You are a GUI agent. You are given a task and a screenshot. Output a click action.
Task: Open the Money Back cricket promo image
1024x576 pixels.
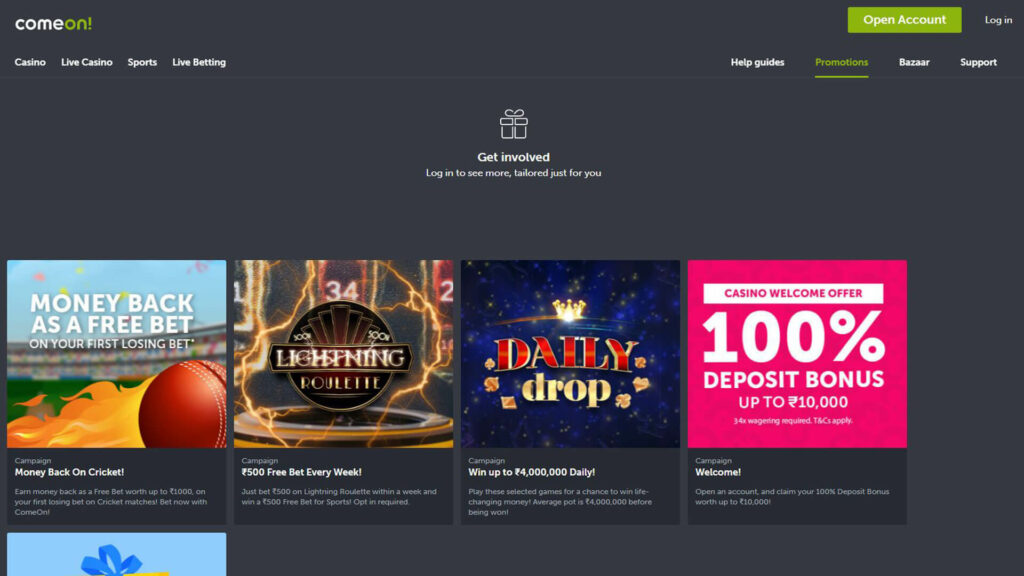point(117,354)
